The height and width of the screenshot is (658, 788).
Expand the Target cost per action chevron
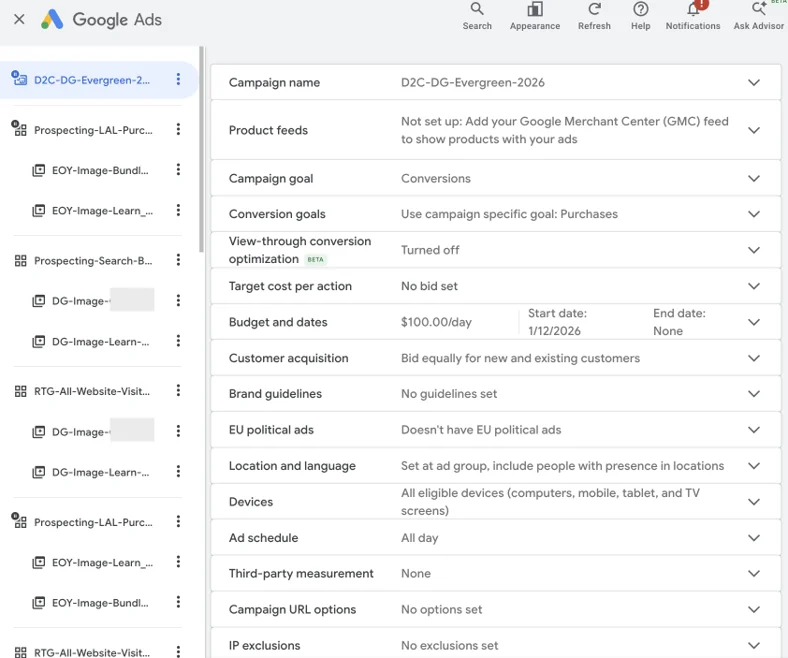(753, 286)
